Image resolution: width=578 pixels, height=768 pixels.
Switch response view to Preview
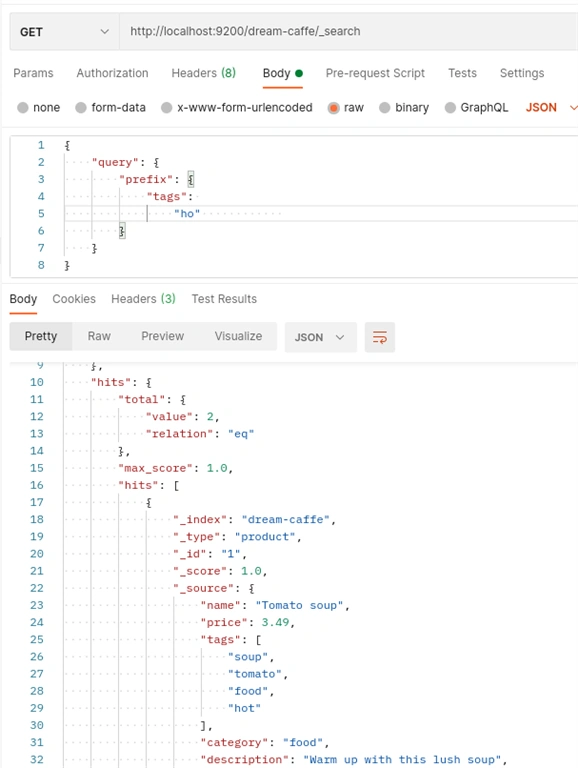pos(163,336)
